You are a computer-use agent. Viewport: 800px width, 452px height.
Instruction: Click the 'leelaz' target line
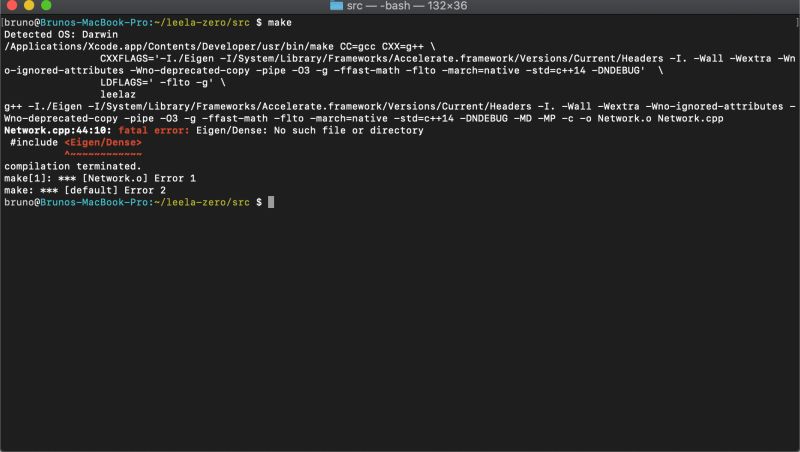pos(118,94)
